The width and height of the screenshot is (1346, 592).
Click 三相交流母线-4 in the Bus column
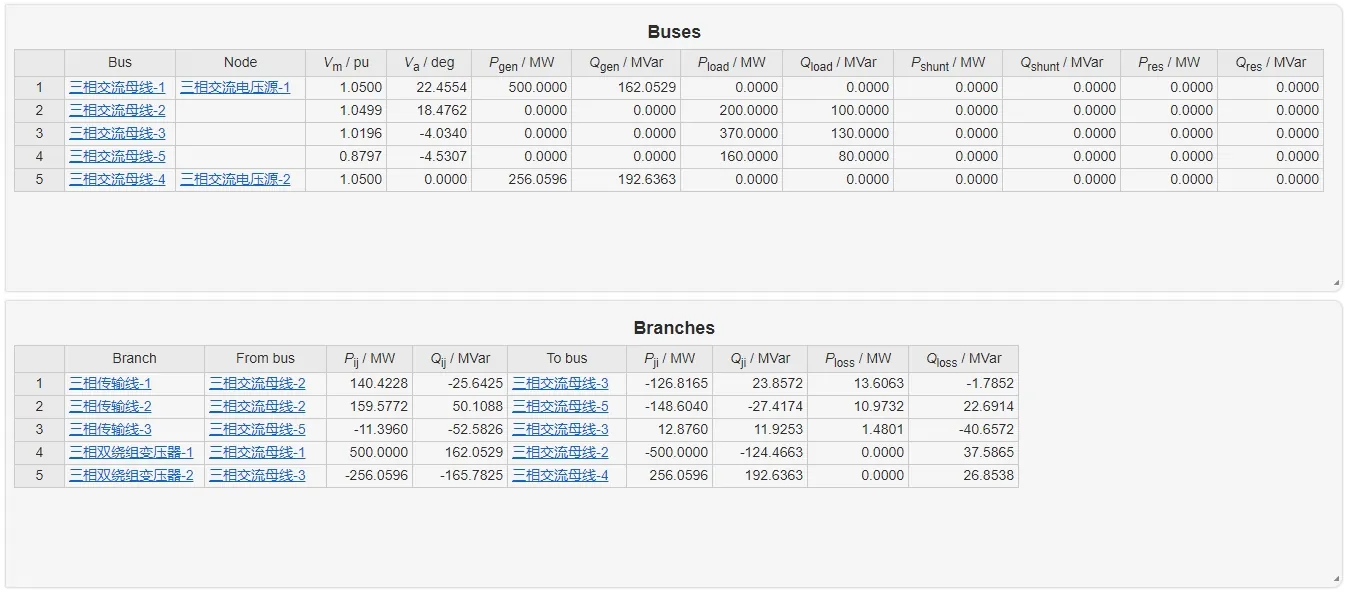[117, 179]
